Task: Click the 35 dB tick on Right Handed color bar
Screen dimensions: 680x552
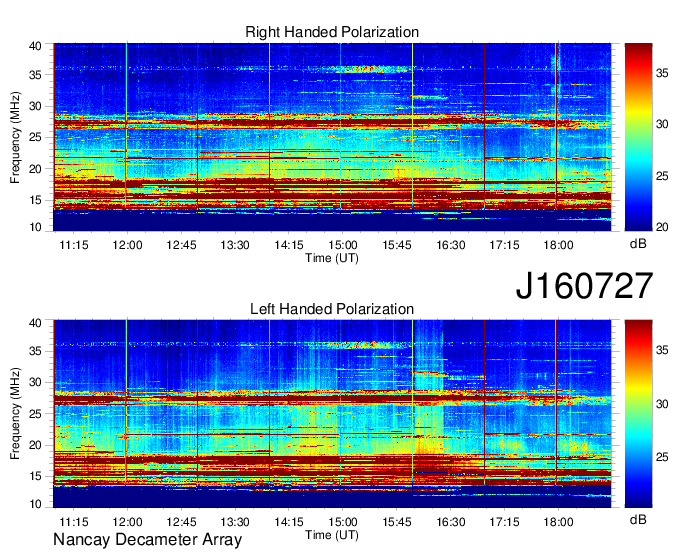Action: click(x=662, y=73)
